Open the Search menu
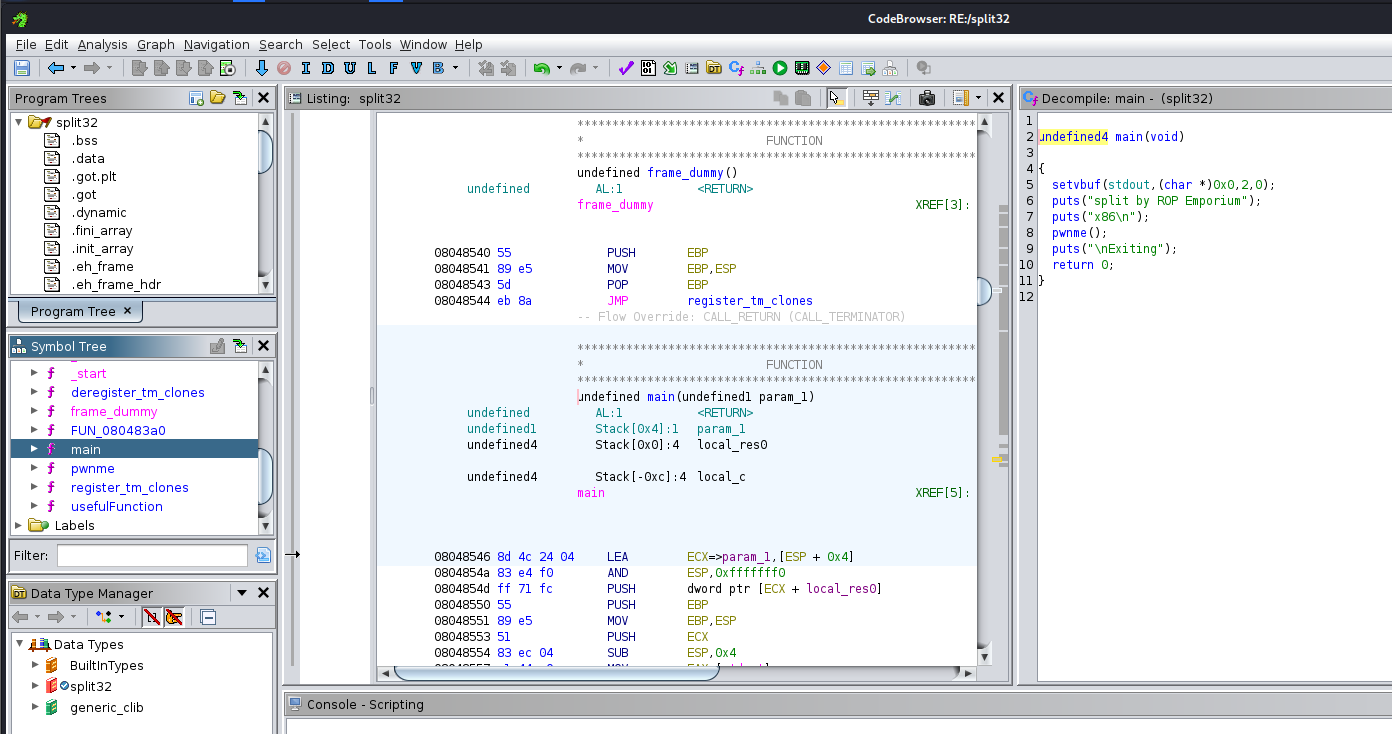The width and height of the screenshot is (1392, 734). pos(280,44)
